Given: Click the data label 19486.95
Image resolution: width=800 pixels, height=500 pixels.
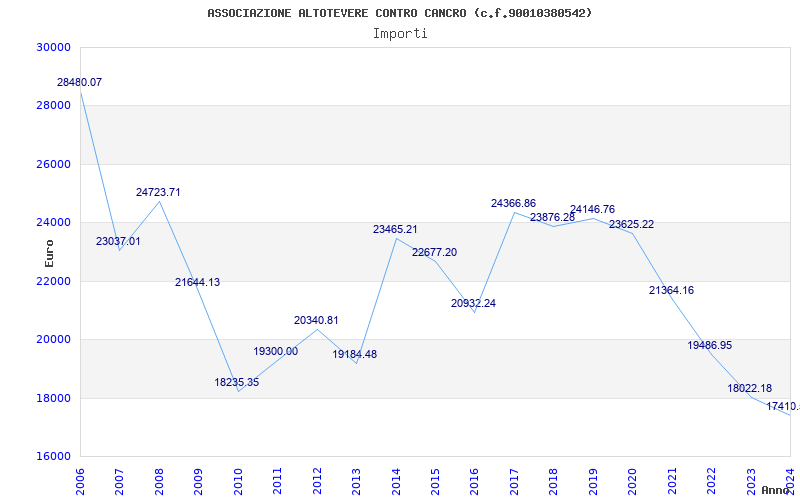Looking at the screenshot, I should [x=710, y=345].
